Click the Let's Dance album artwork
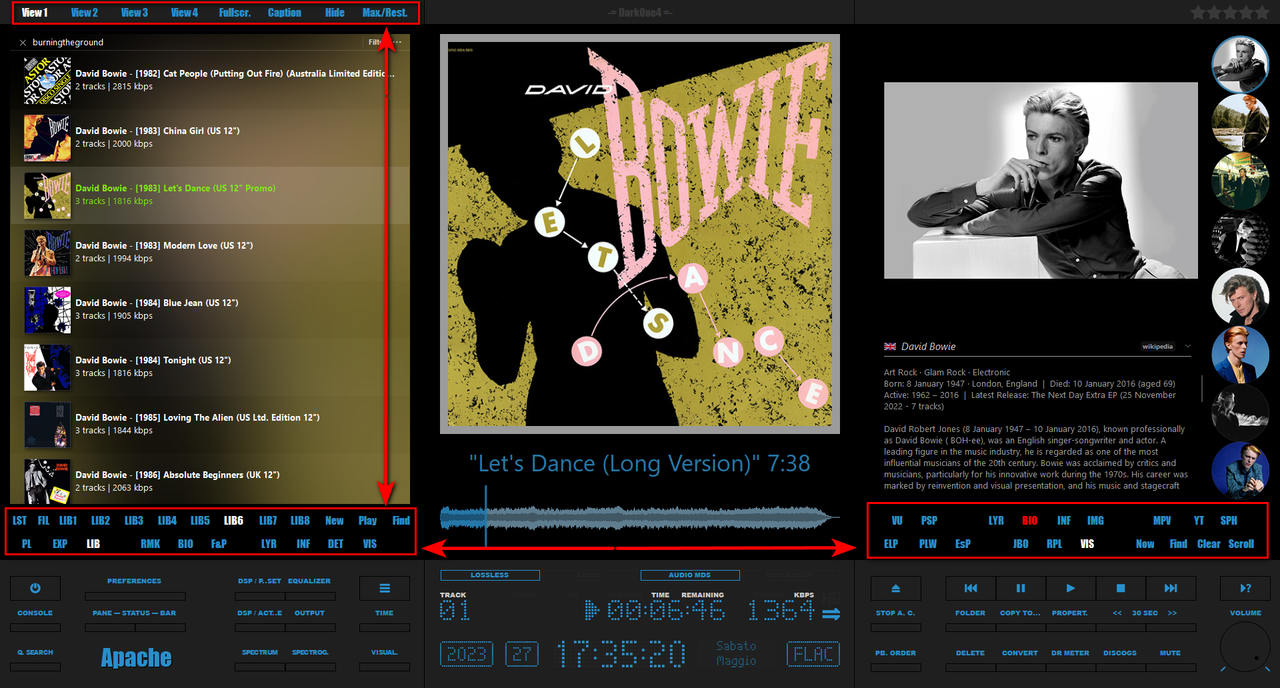Image resolution: width=1280 pixels, height=688 pixels. (x=640, y=234)
